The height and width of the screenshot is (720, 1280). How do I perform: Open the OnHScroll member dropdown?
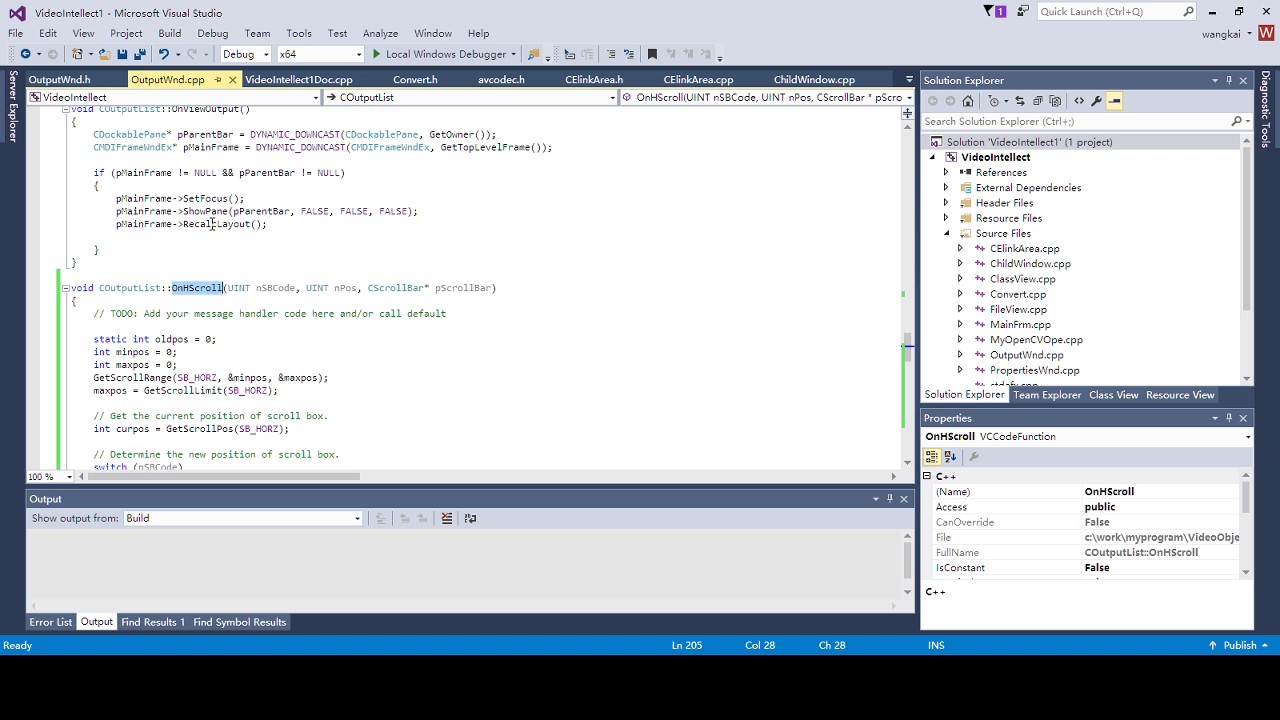click(x=767, y=97)
